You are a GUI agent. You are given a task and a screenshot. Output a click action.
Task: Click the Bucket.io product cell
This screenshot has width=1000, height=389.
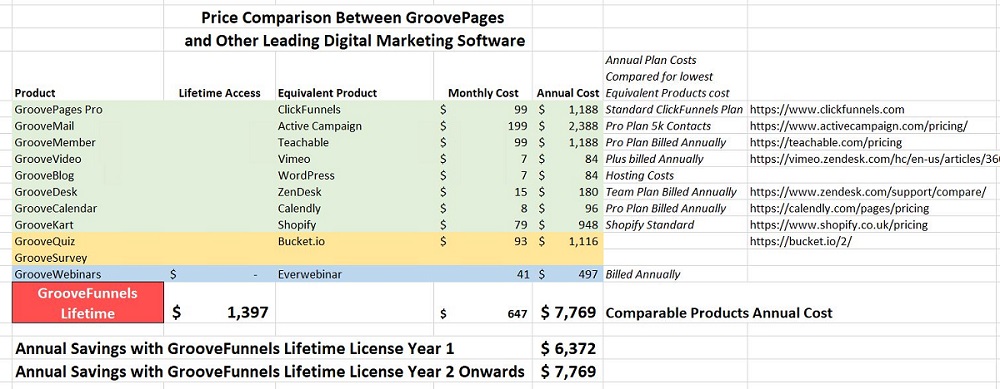[x=354, y=241]
